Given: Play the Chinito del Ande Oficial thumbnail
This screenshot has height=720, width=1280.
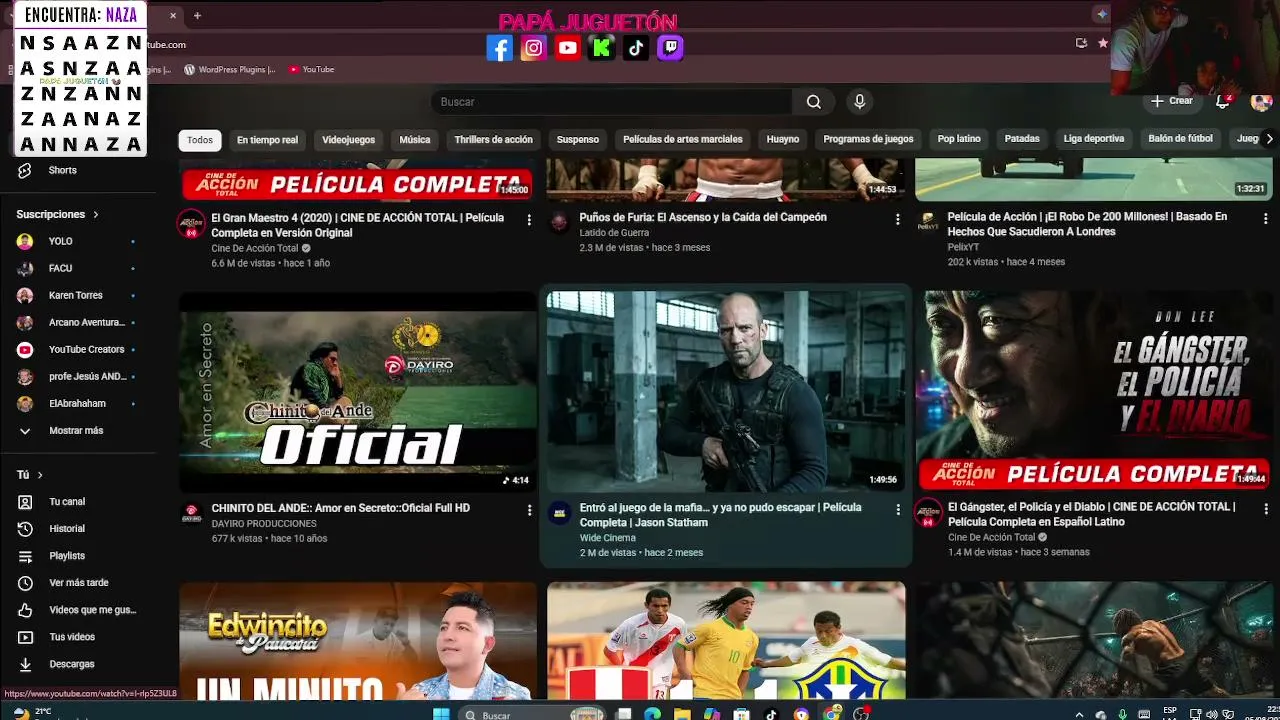Looking at the screenshot, I should click(x=357, y=392).
